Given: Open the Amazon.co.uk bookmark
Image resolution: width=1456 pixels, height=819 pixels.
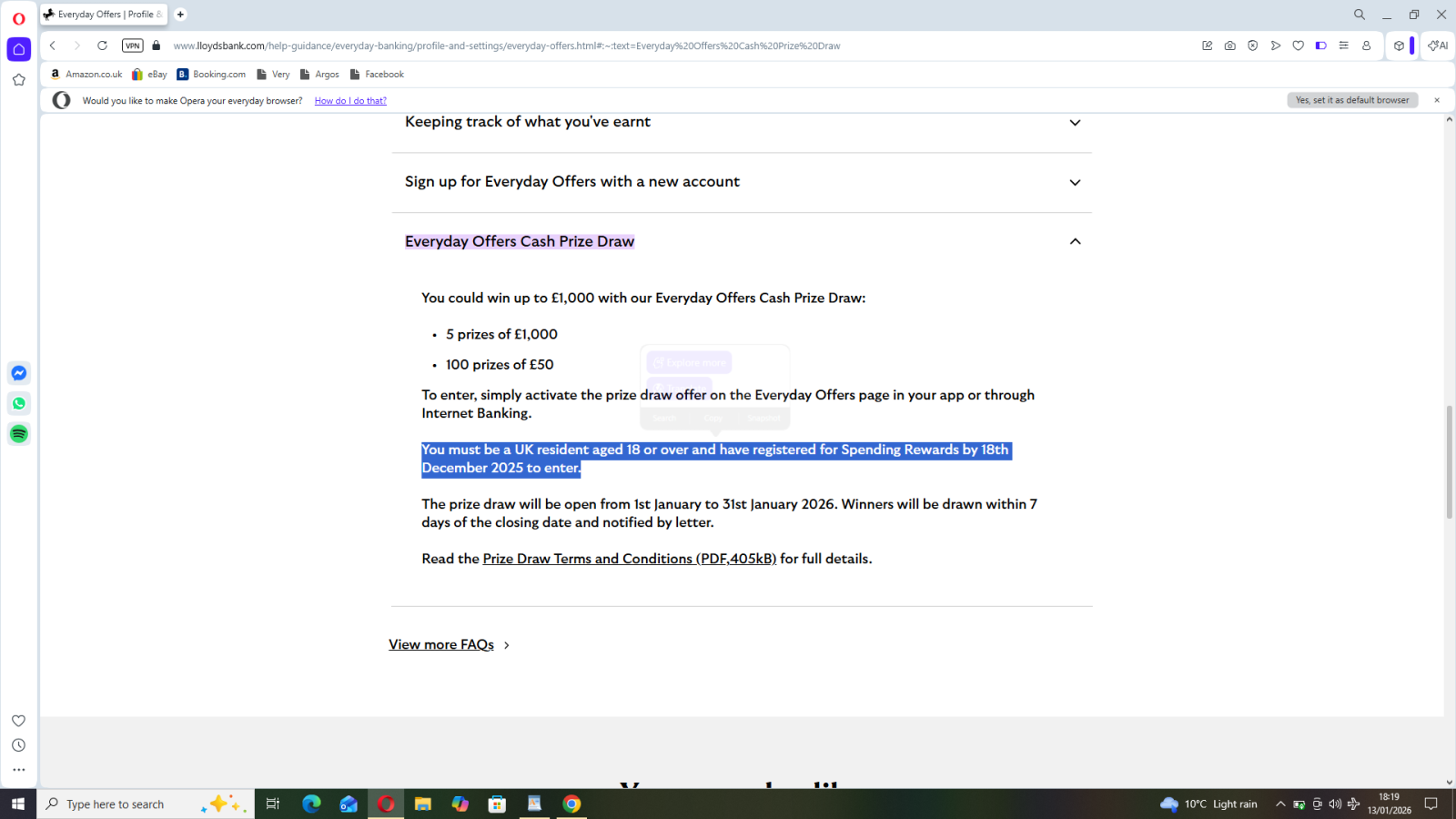Looking at the screenshot, I should pyautogui.click(x=86, y=75).
